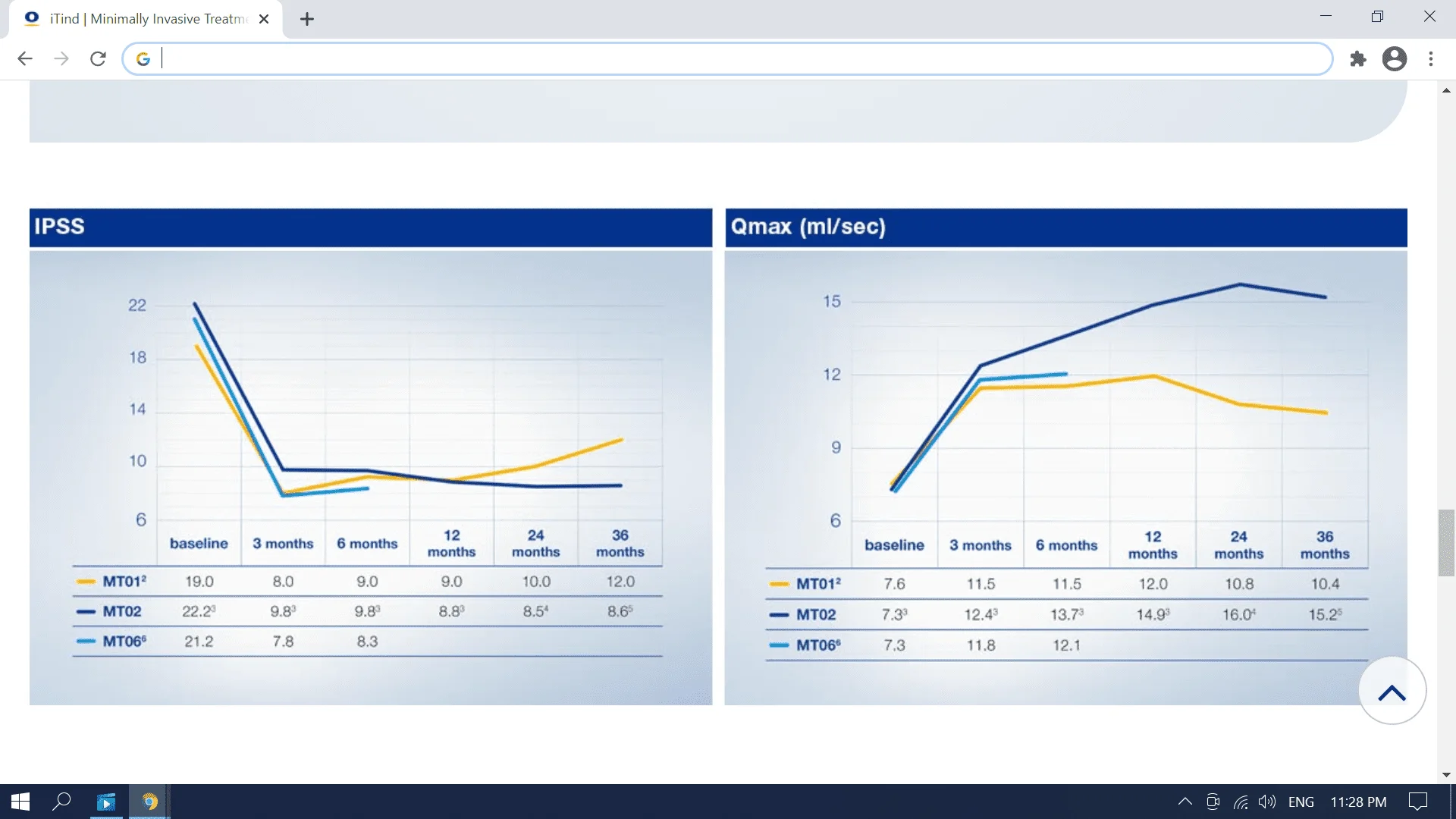Click the IPSS chart 24 months column label
Viewport: 1456px width, 819px height.
(x=535, y=544)
